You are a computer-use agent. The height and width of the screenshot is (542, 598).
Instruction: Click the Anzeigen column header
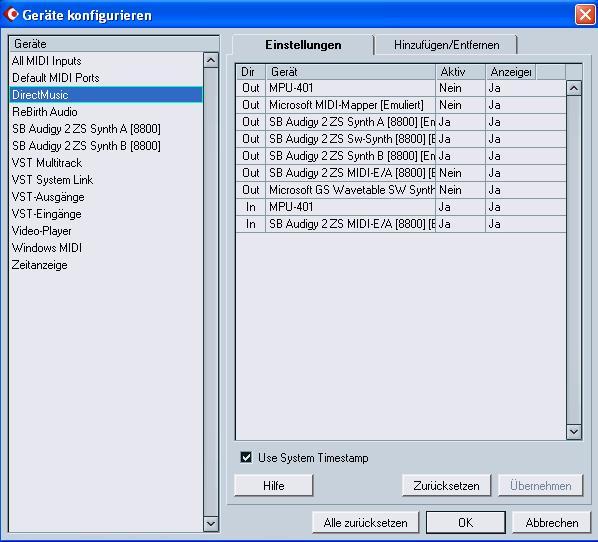click(511, 72)
